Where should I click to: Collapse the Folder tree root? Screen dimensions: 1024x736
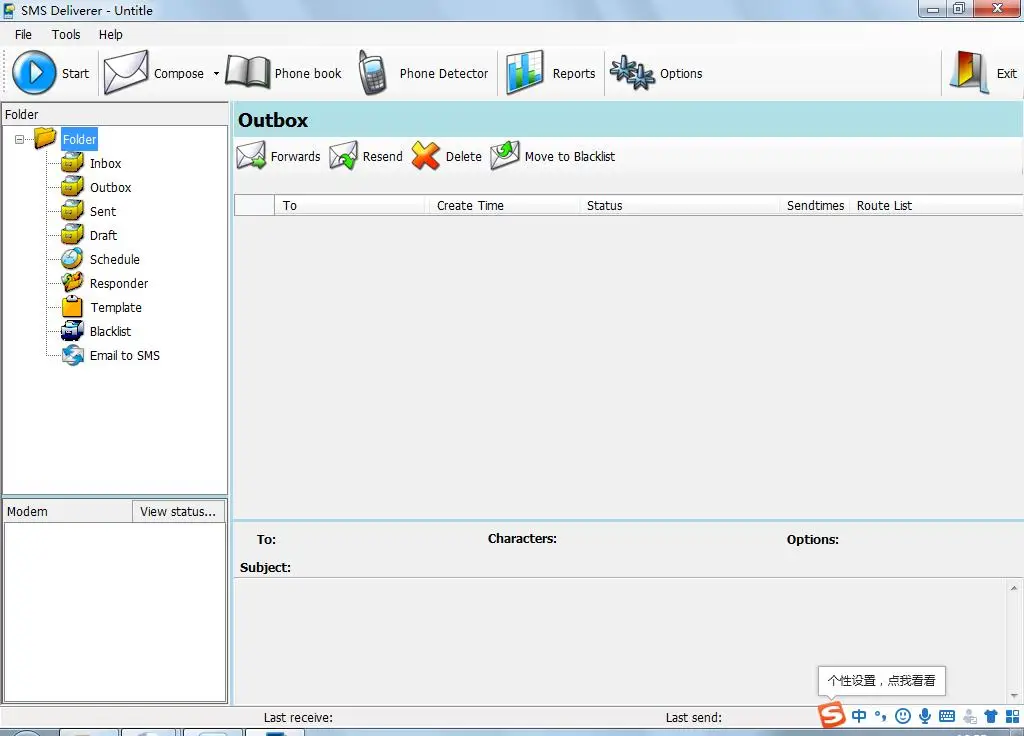pos(20,140)
